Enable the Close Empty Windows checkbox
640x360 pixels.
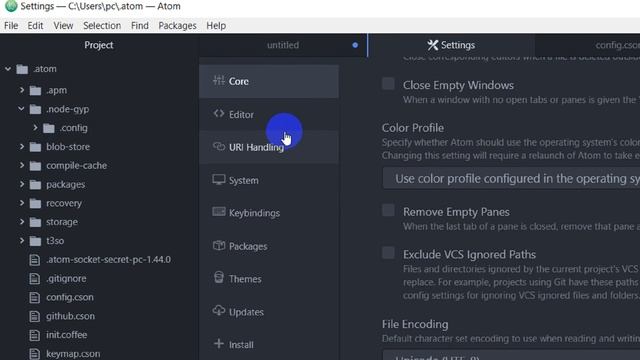pyautogui.click(x=388, y=84)
